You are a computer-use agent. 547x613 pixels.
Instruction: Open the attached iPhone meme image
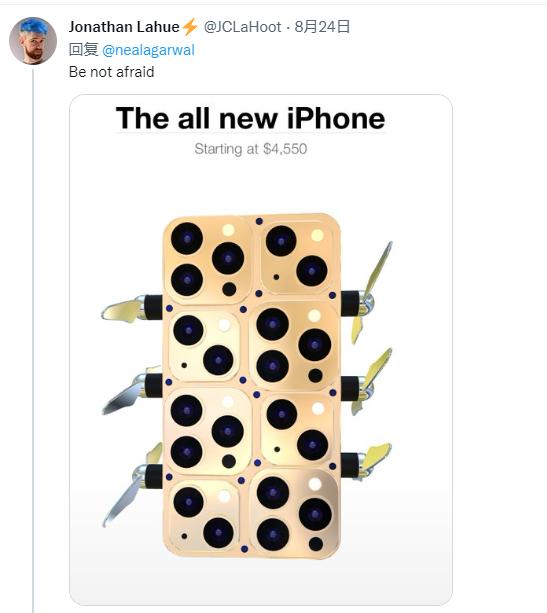pyautogui.click(x=261, y=350)
